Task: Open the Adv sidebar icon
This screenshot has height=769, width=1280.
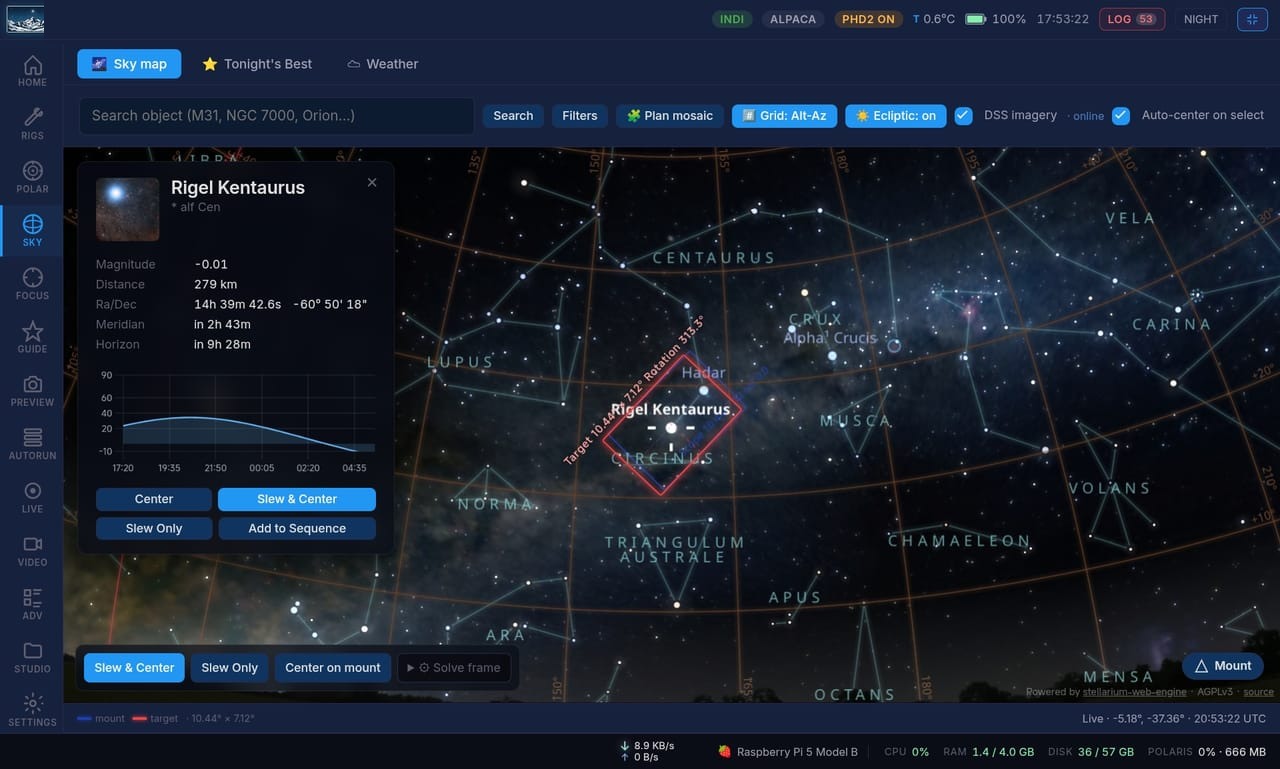Action: (32, 604)
